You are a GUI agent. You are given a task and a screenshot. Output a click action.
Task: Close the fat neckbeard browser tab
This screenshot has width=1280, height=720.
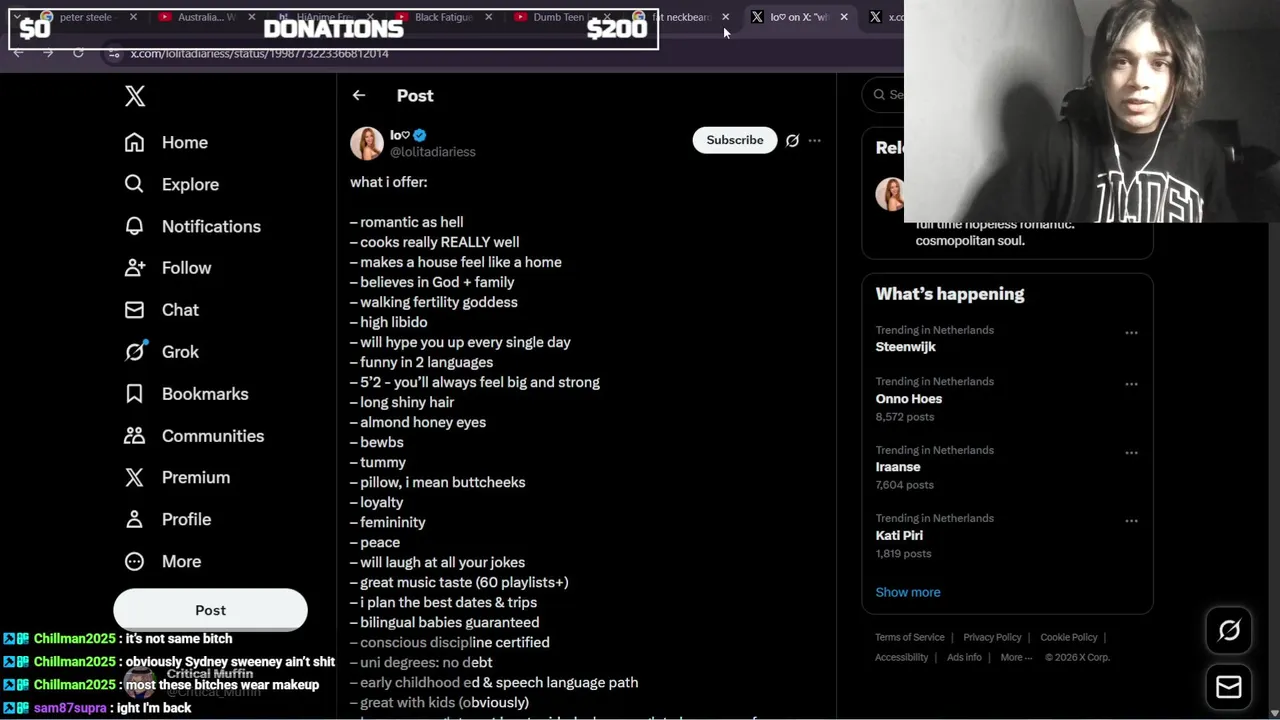725,17
